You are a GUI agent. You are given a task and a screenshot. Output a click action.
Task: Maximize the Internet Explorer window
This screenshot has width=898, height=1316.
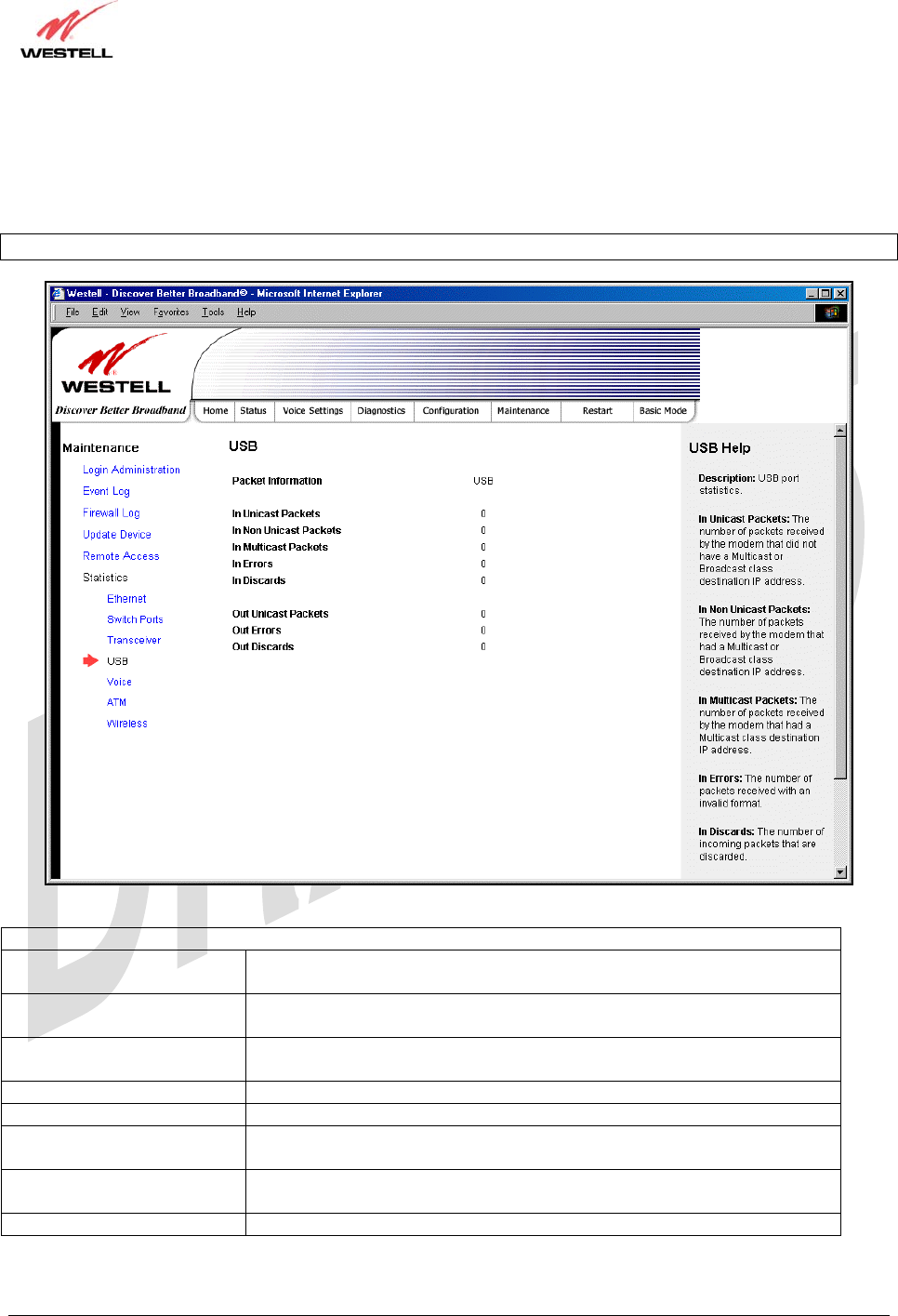(x=825, y=293)
